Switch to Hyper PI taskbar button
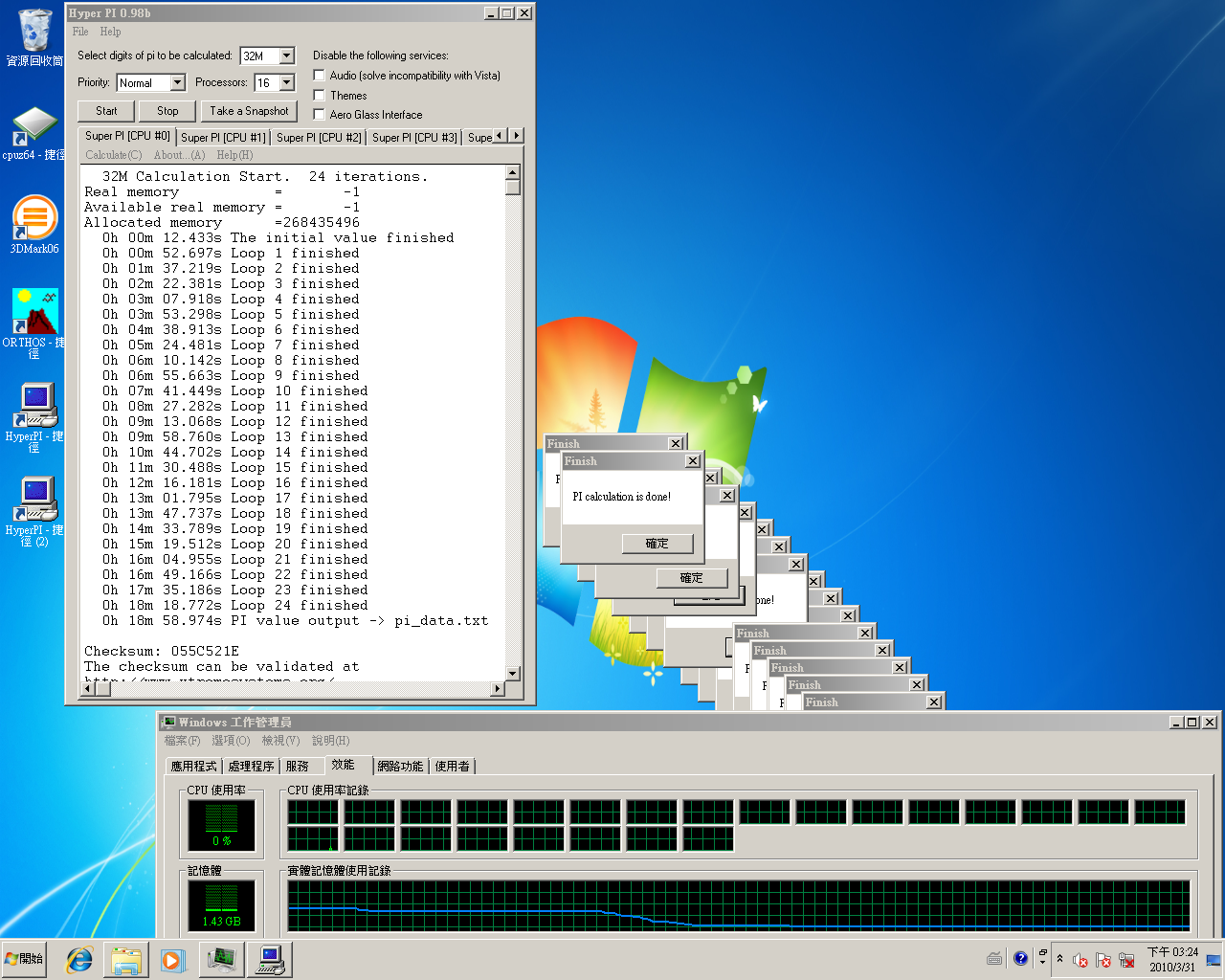The width and height of the screenshot is (1225, 980). point(269,960)
